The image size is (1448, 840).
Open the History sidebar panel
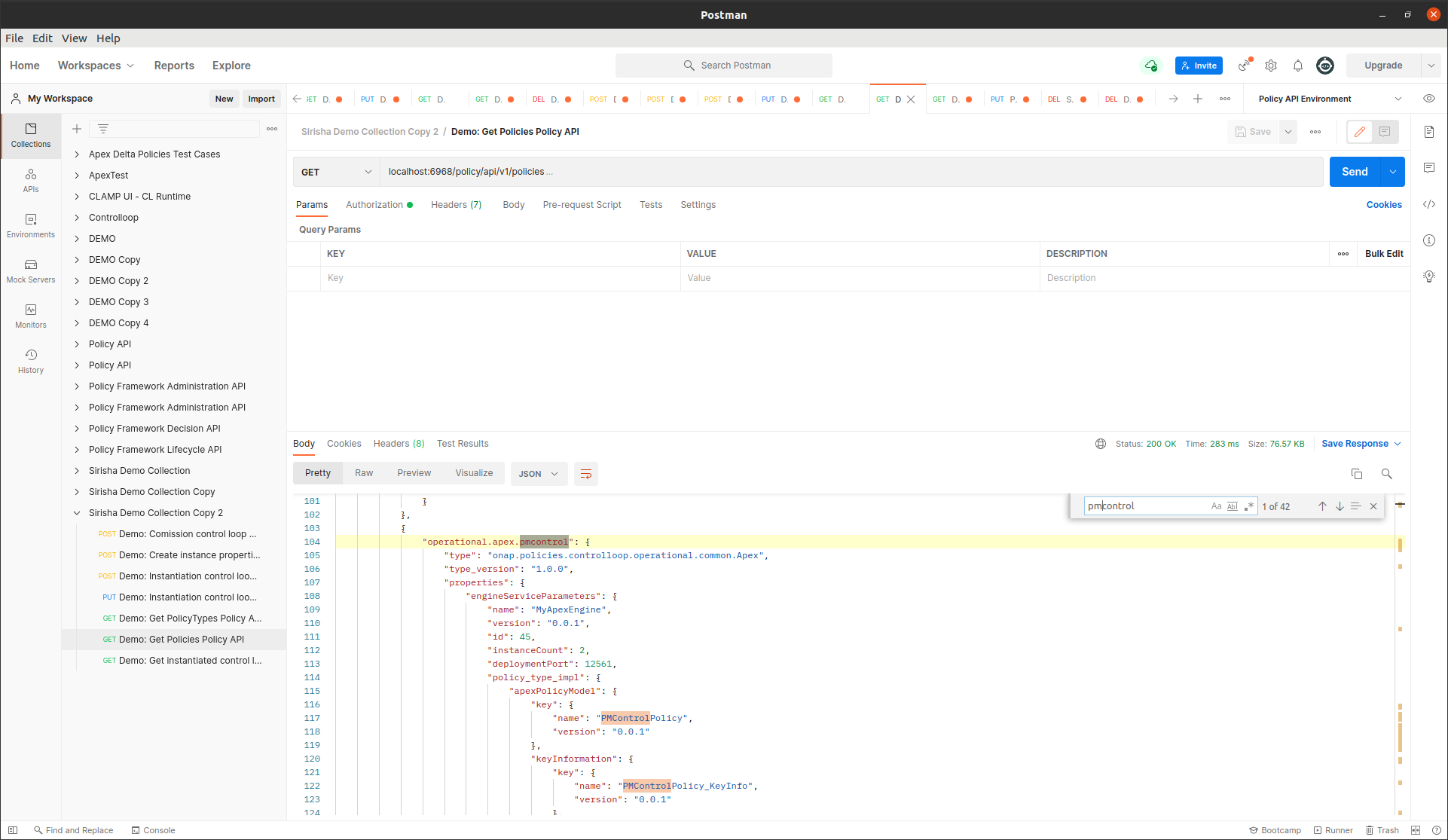pos(31,362)
